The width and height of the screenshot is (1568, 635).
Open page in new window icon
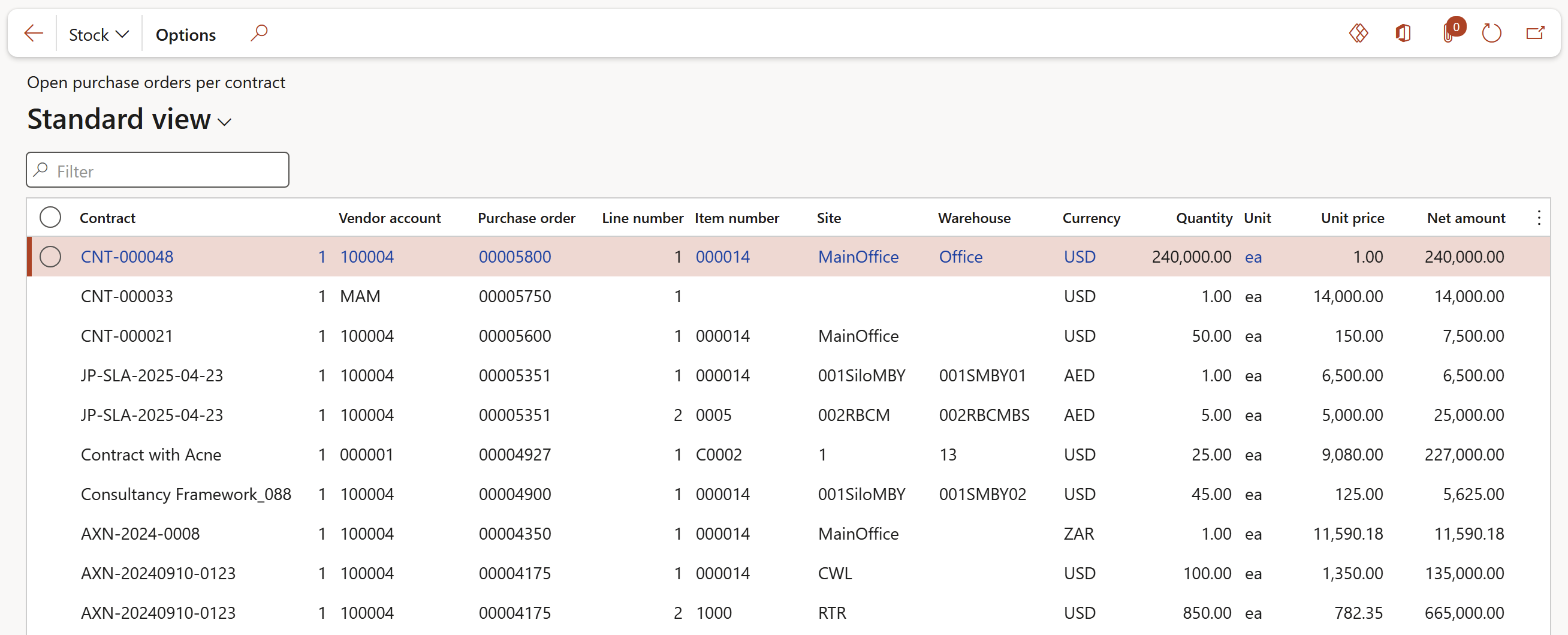pyautogui.click(x=1535, y=33)
